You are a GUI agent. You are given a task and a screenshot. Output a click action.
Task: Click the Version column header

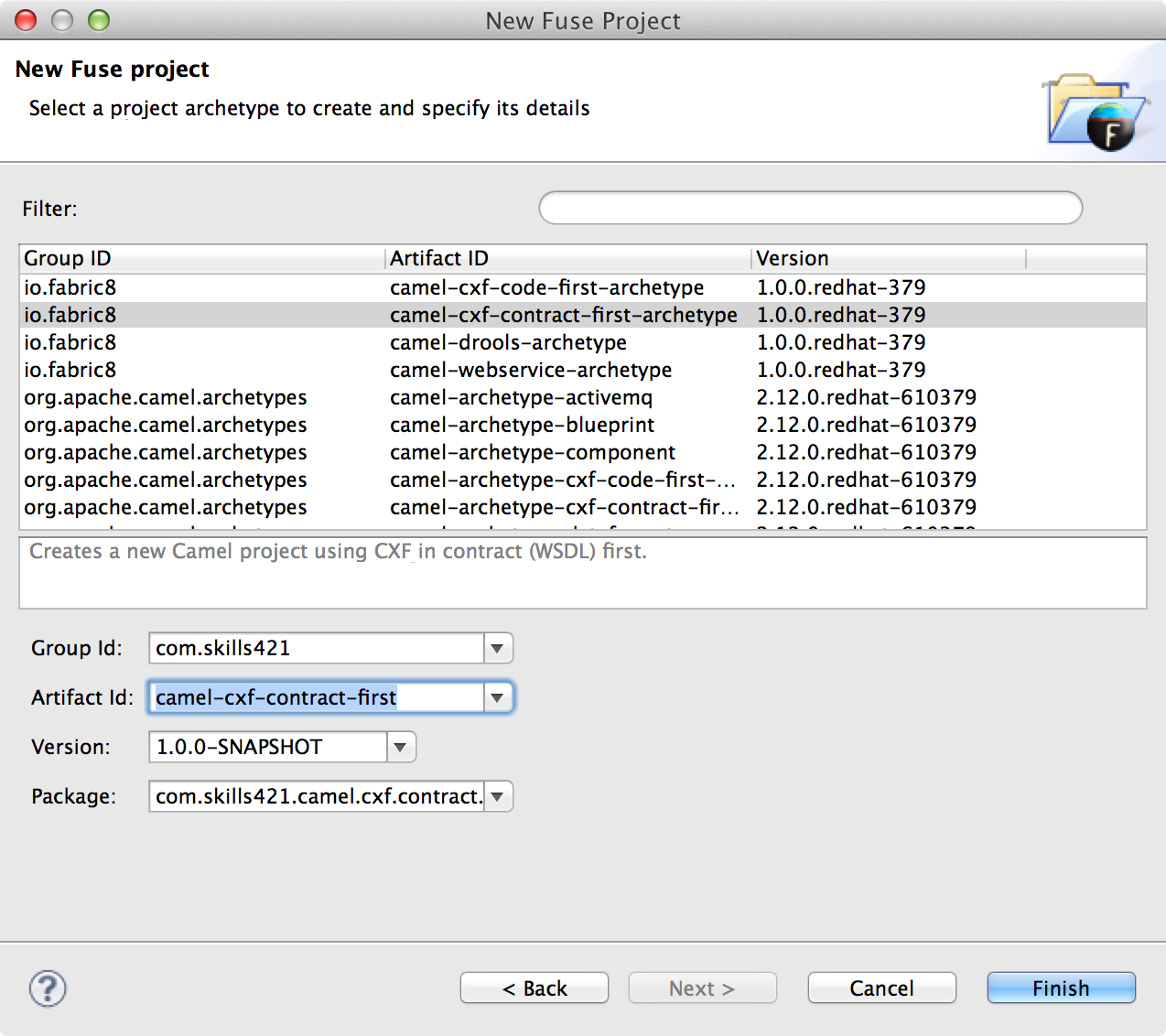coord(888,259)
